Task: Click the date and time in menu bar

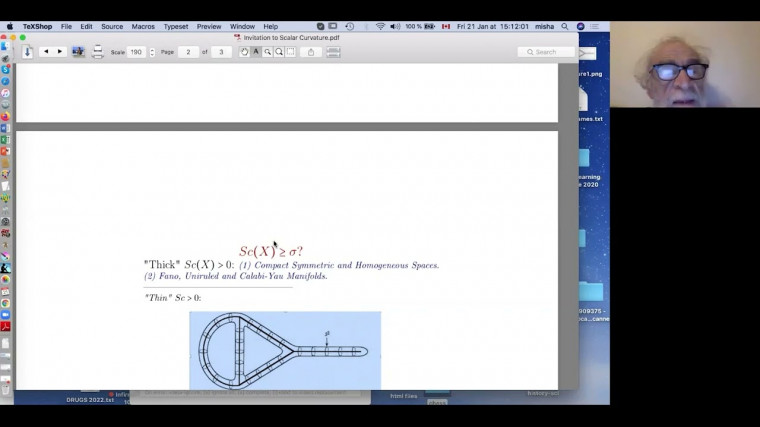Action: (x=492, y=27)
